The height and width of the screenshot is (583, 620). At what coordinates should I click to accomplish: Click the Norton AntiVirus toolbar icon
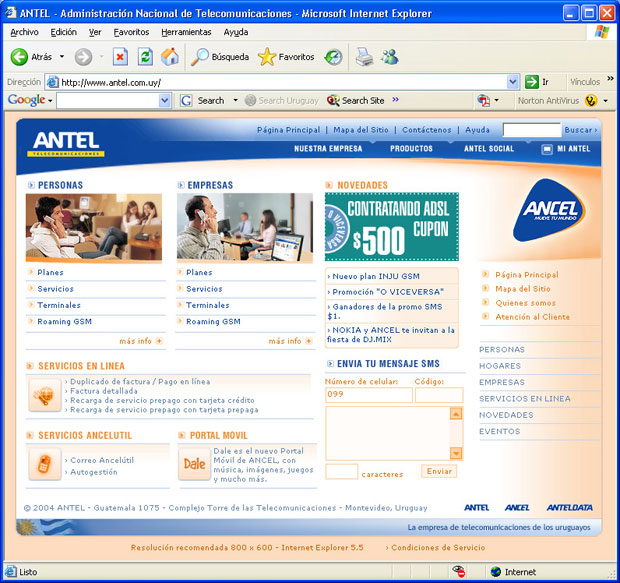591,100
